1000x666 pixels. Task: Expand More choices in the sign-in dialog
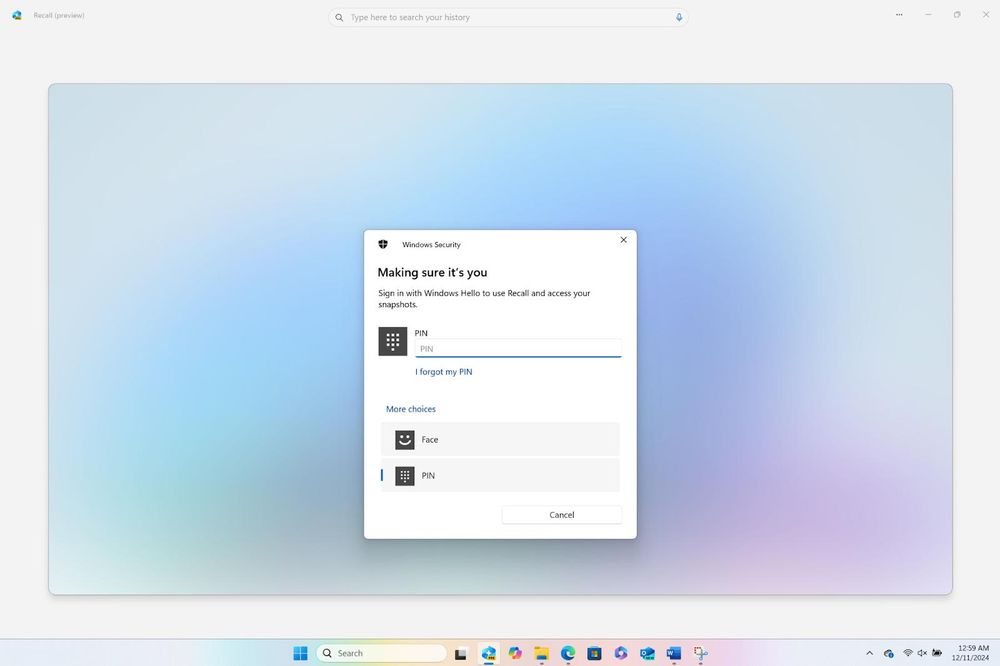pyautogui.click(x=411, y=408)
